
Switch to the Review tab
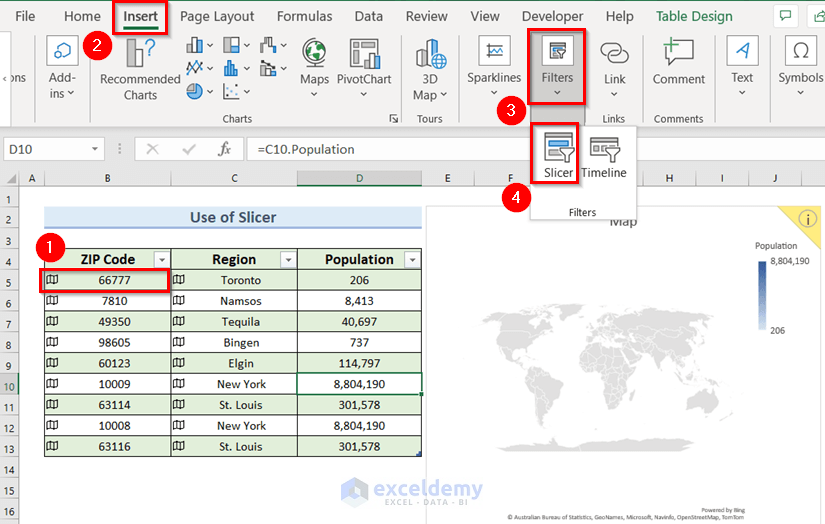tap(426, 16)
